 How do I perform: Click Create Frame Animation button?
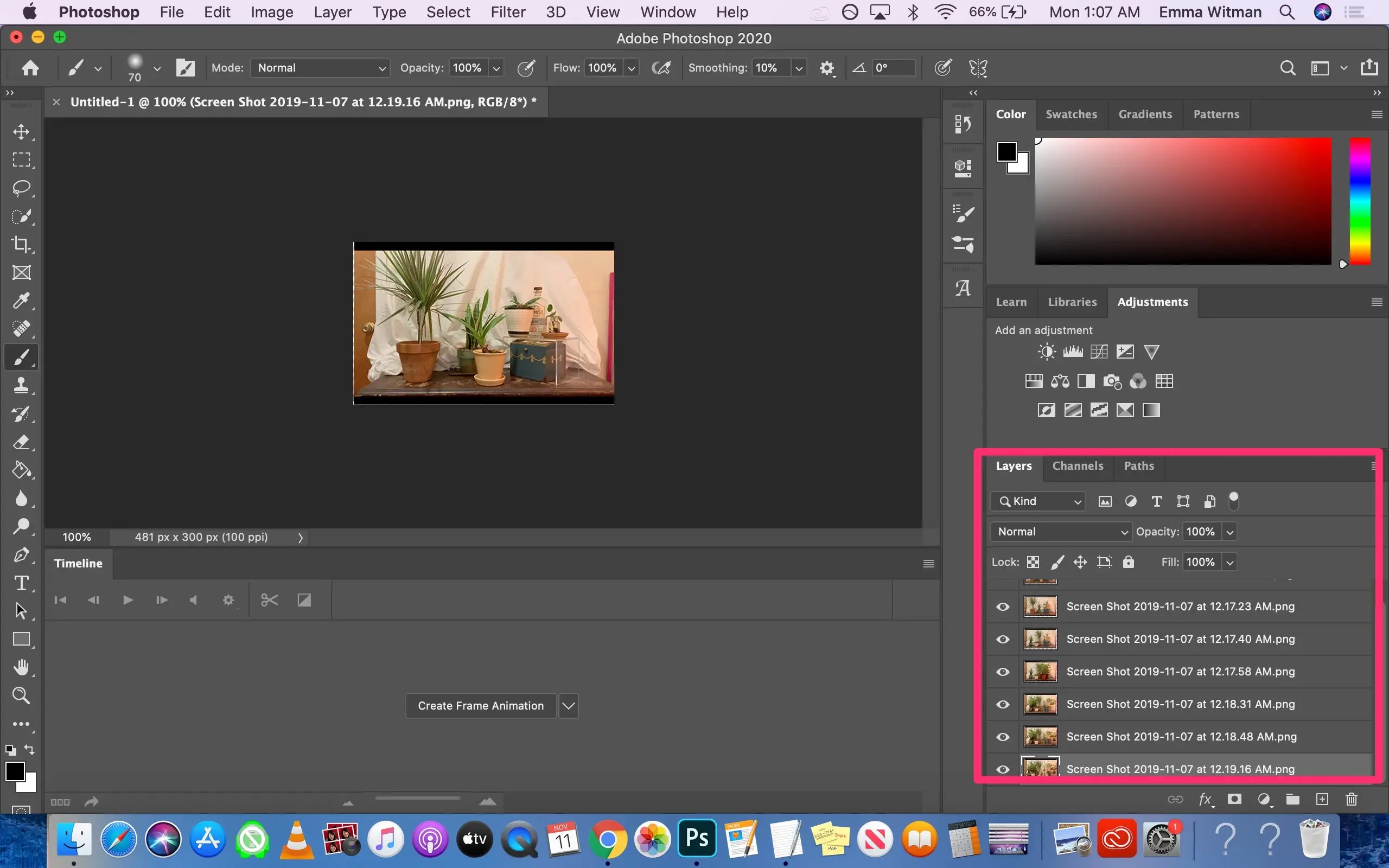pos(480,706)
